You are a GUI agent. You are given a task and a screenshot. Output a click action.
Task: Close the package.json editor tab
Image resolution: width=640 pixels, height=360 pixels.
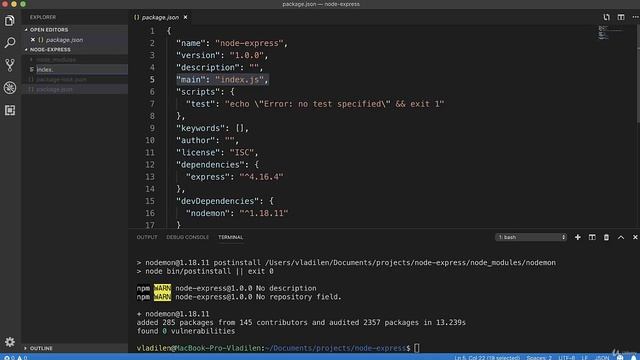pyautogui.click(x=185, y=17)
